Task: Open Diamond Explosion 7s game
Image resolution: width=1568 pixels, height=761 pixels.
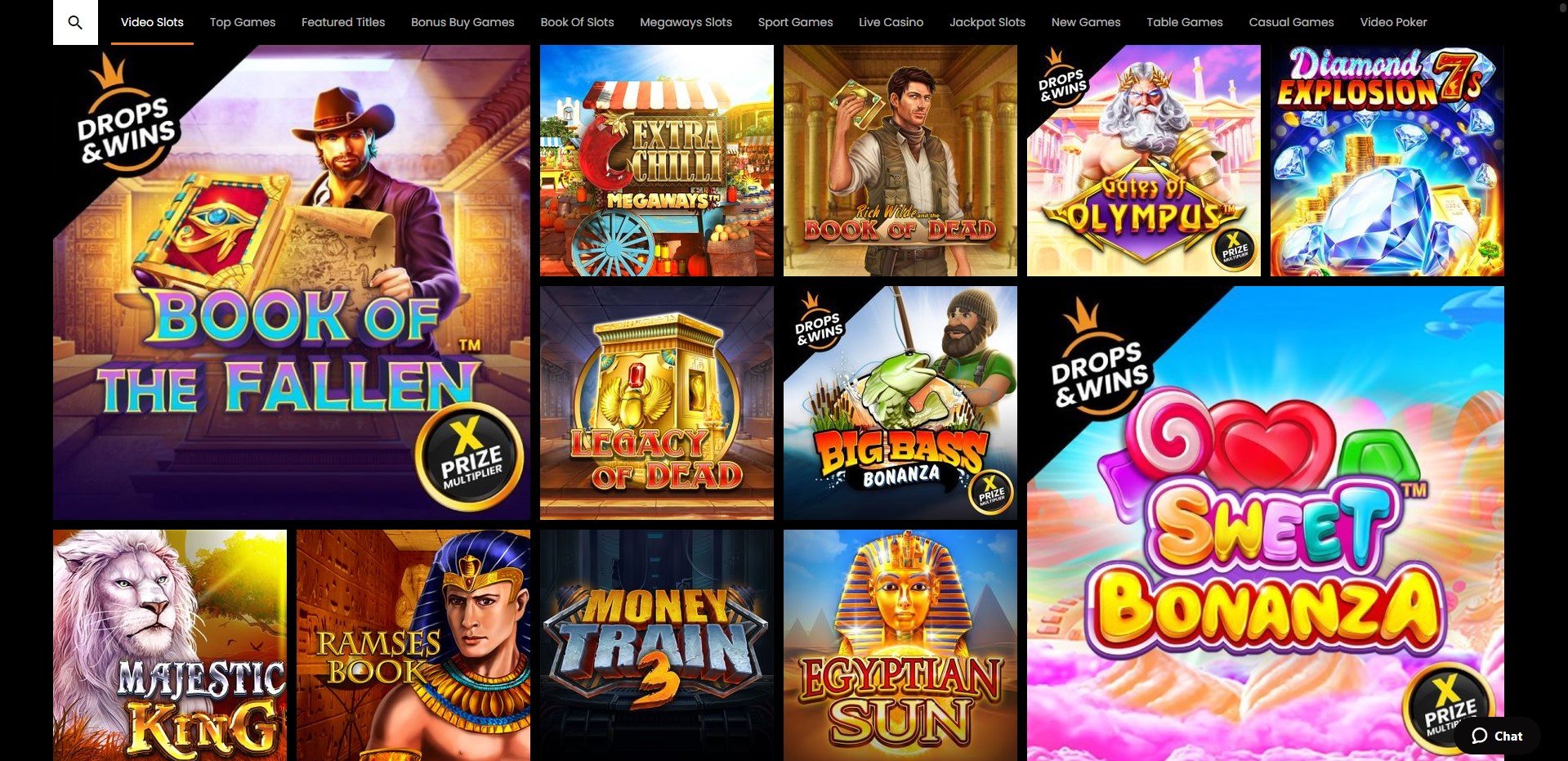Action: click(1387, 160)
